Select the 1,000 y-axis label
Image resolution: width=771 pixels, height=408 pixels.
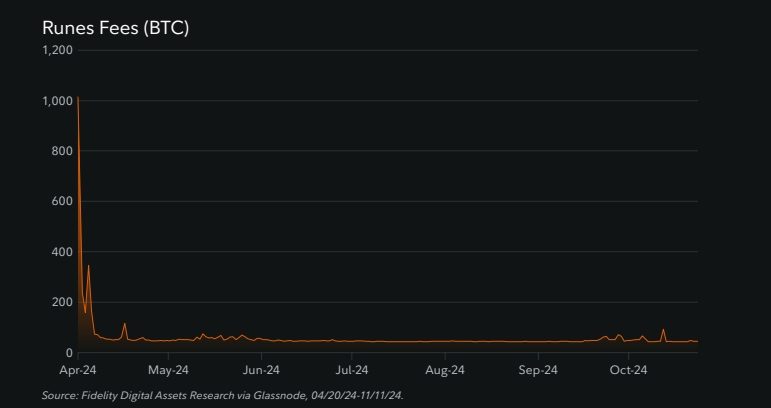(x=57, y=101)
